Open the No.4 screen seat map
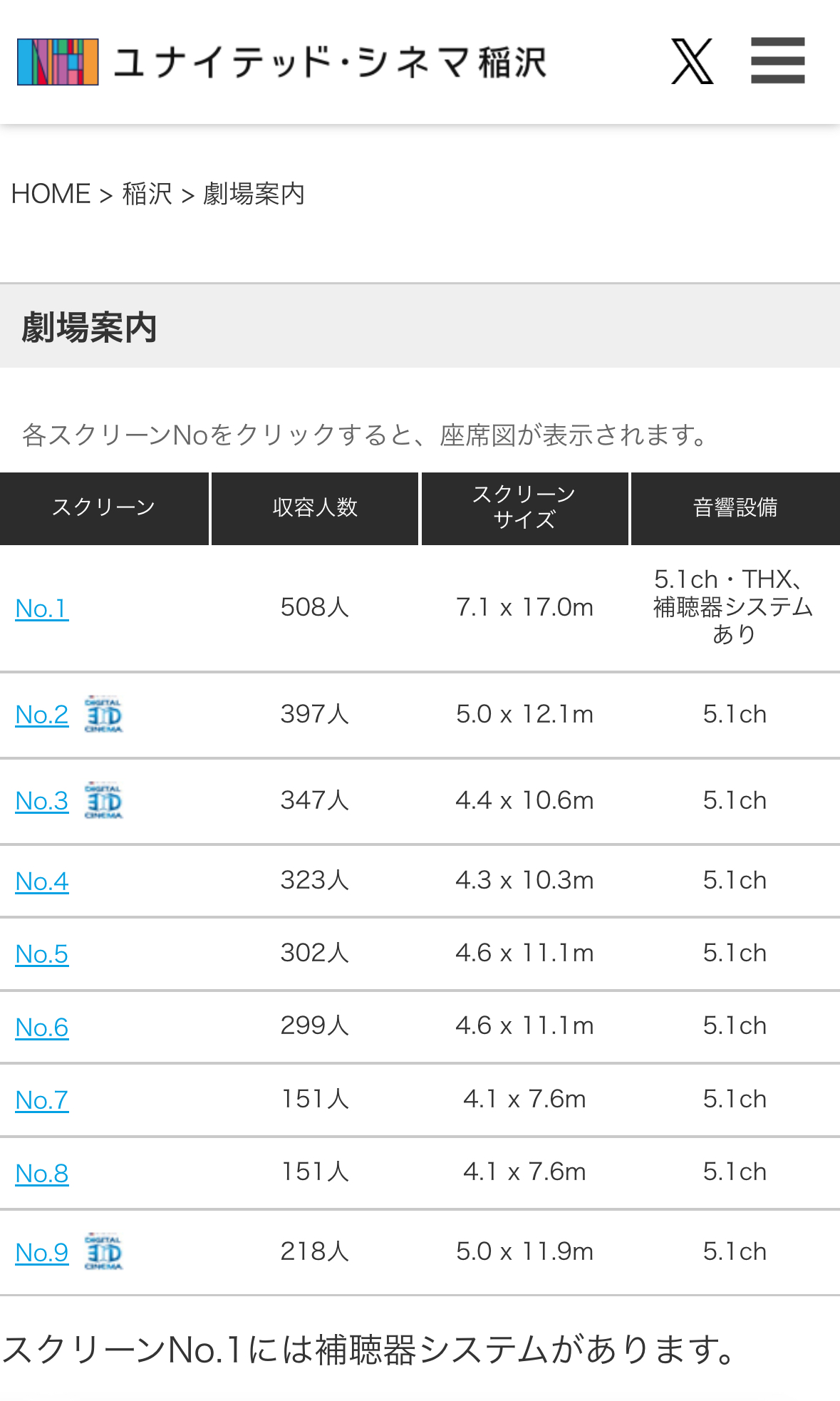Screen dimensions: 840x1401 pos(42,881)
